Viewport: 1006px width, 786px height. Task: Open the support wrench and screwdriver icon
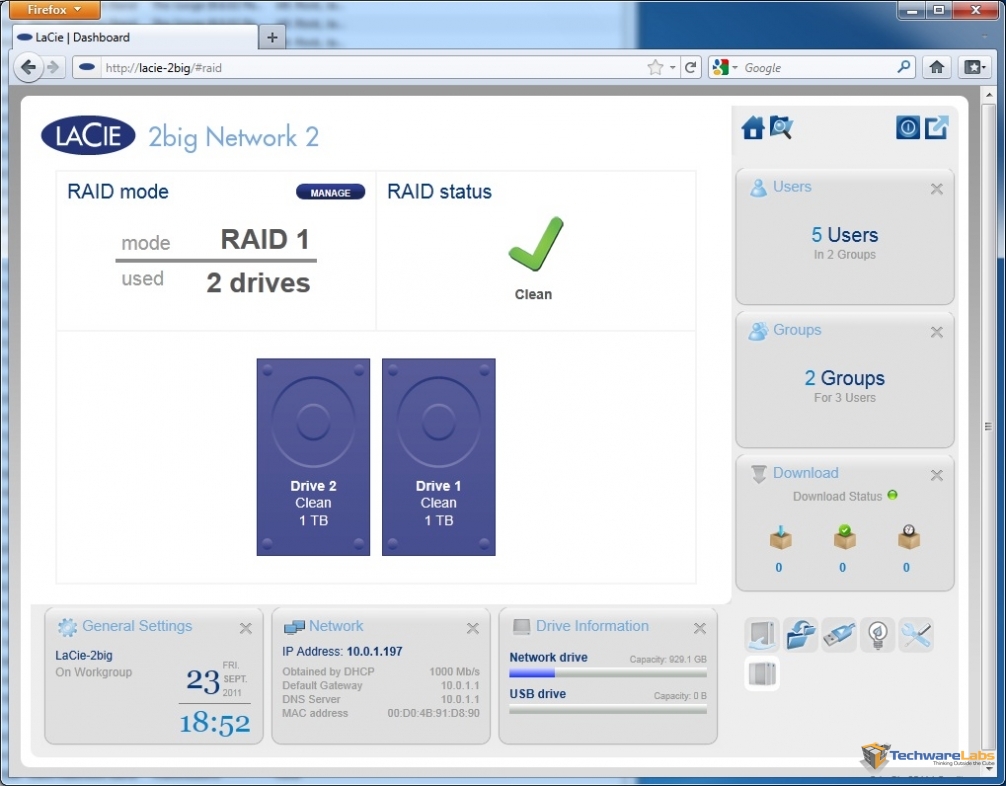916,635
